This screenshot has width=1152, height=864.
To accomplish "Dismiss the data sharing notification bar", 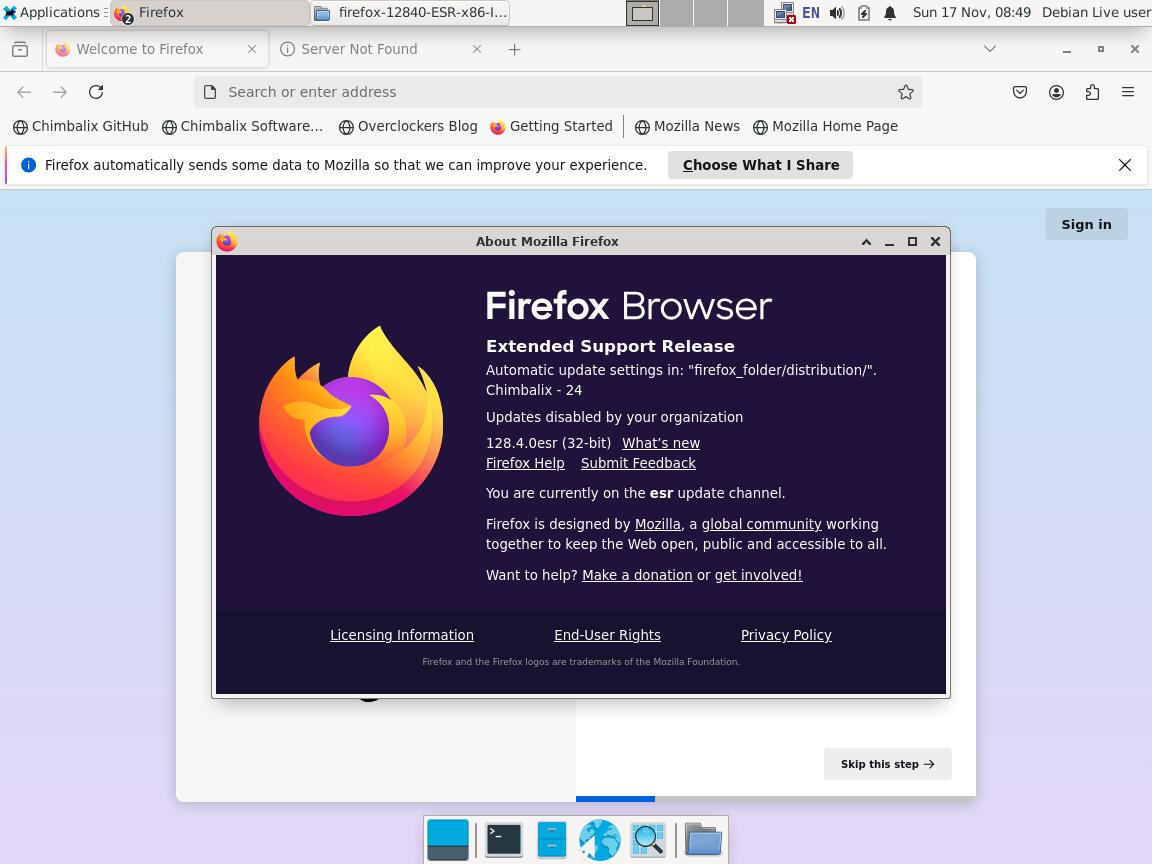I will [1125, 165].
